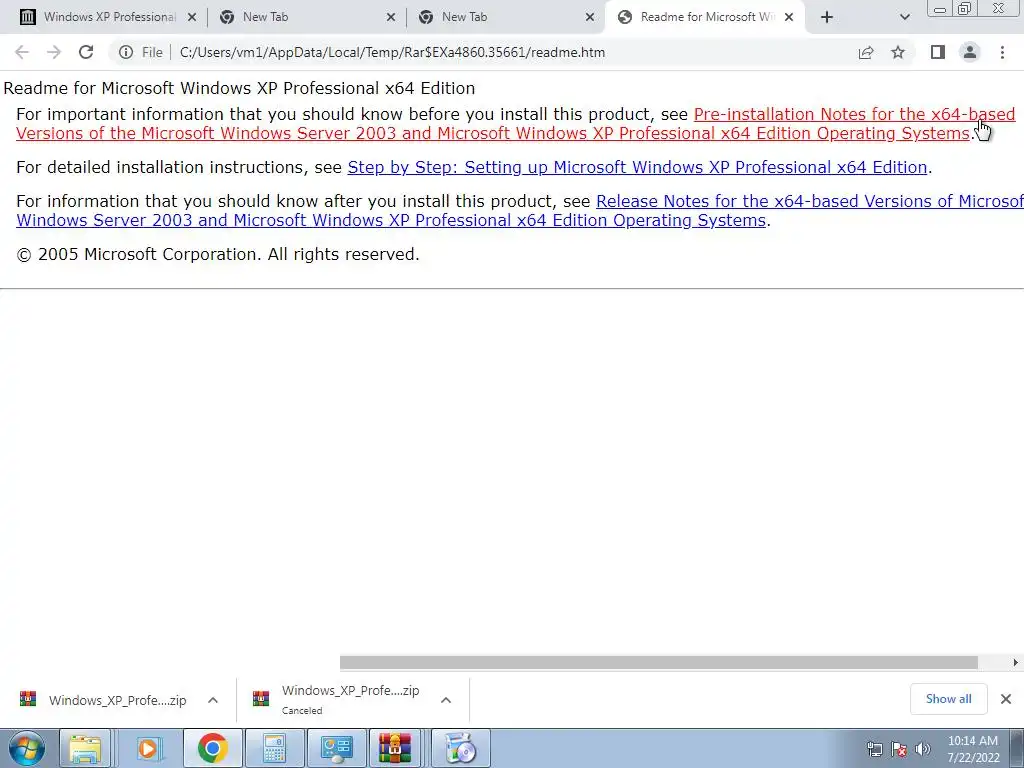Click the address bar URL
This screenshot has height=768, width=1024.
point(392,52)
